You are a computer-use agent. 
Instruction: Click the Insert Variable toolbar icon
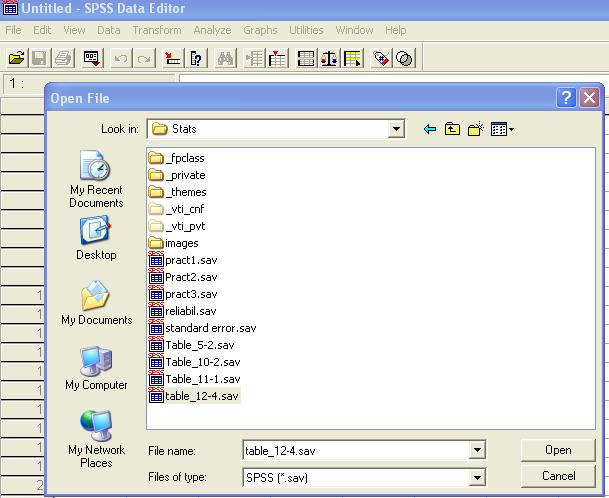(277, 59)
